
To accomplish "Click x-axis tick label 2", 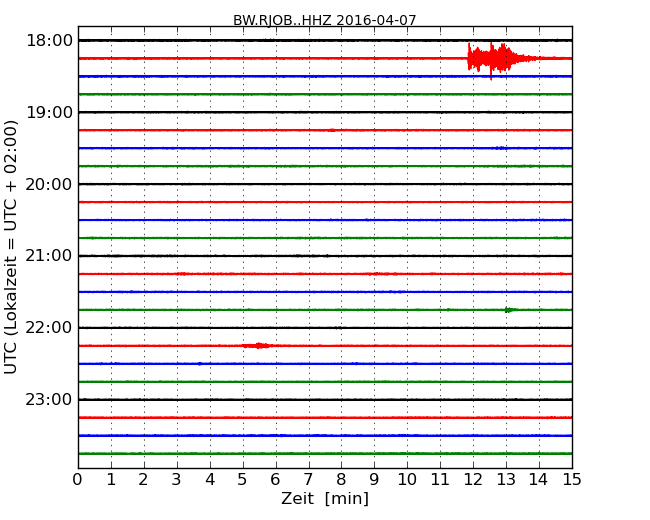I will pos(143,480).
